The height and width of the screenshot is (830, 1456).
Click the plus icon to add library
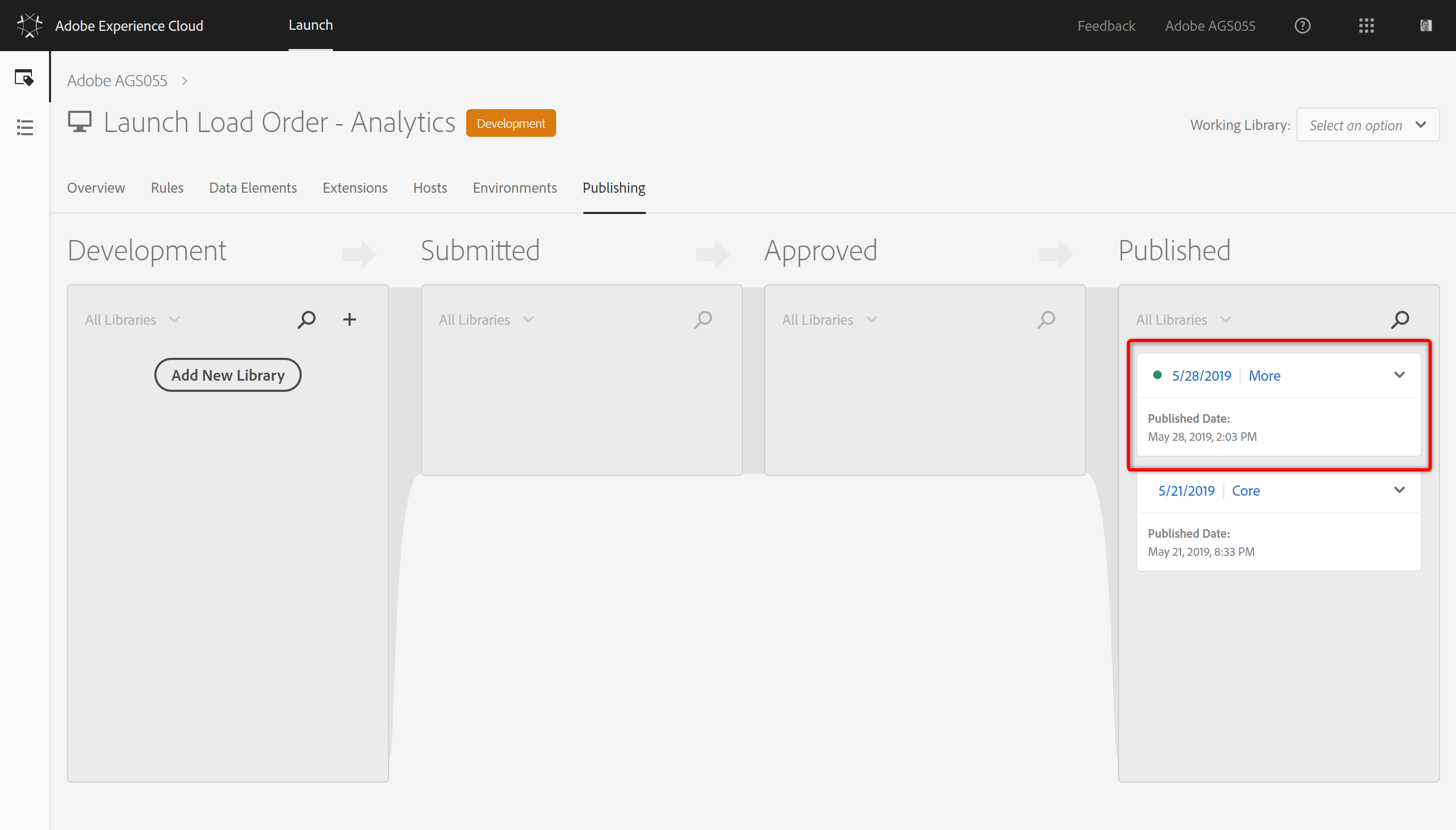(349, 320)
